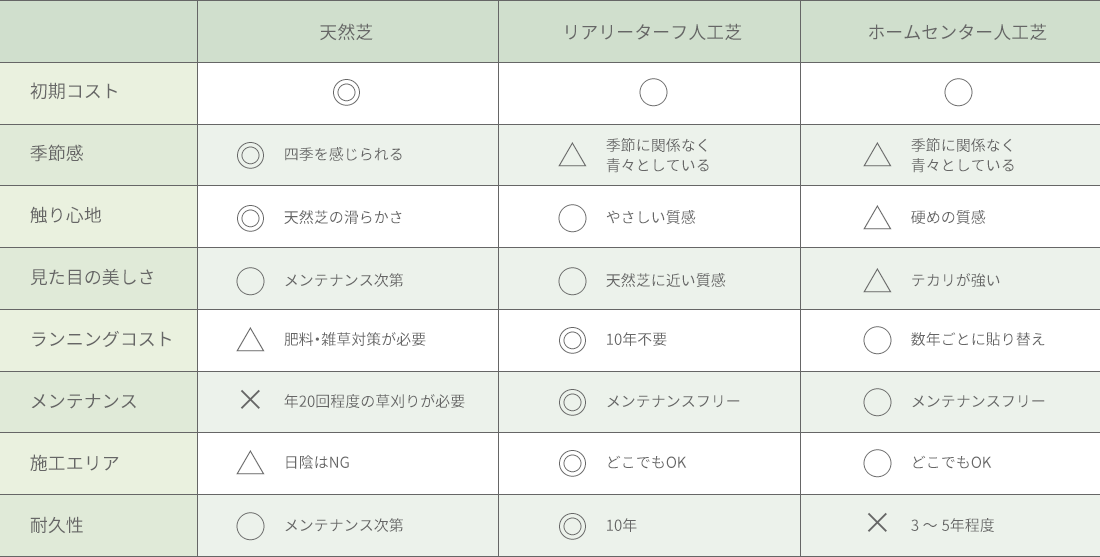The height and width of the screenshot is (557, 1100).
Task: Select the 天然芝 column header
Action: (348, 32)
